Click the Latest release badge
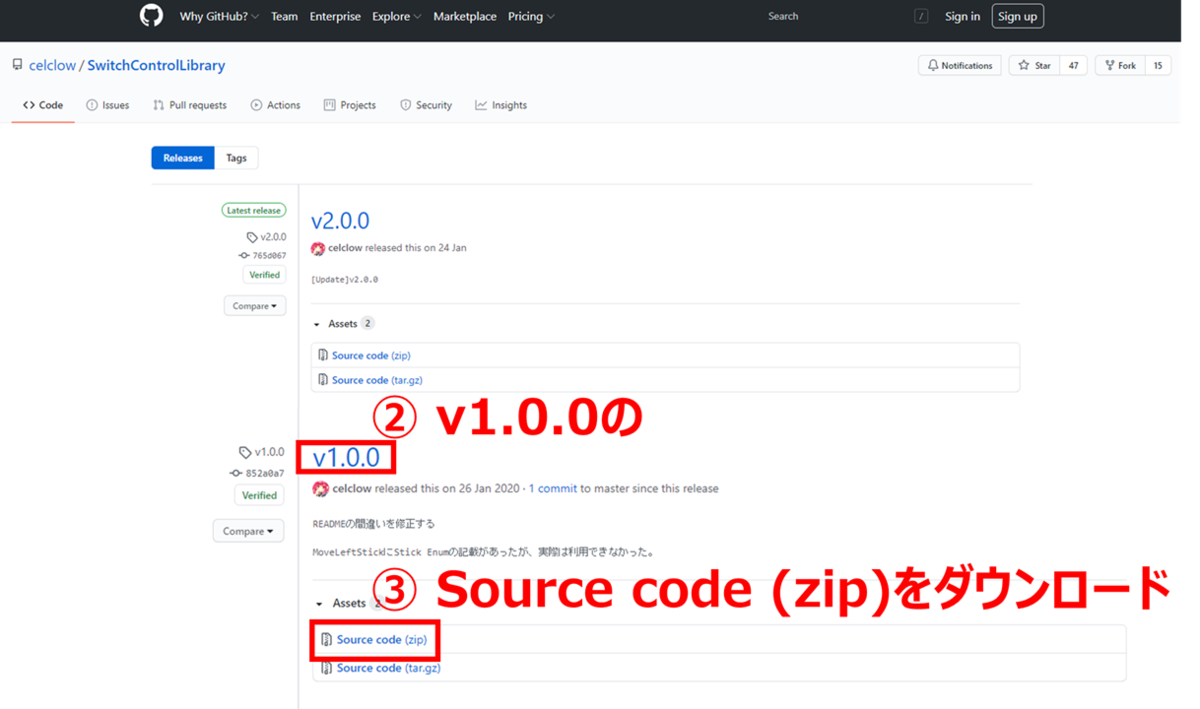Screen dimensions: 1200x709 click(x=254, y=210)
